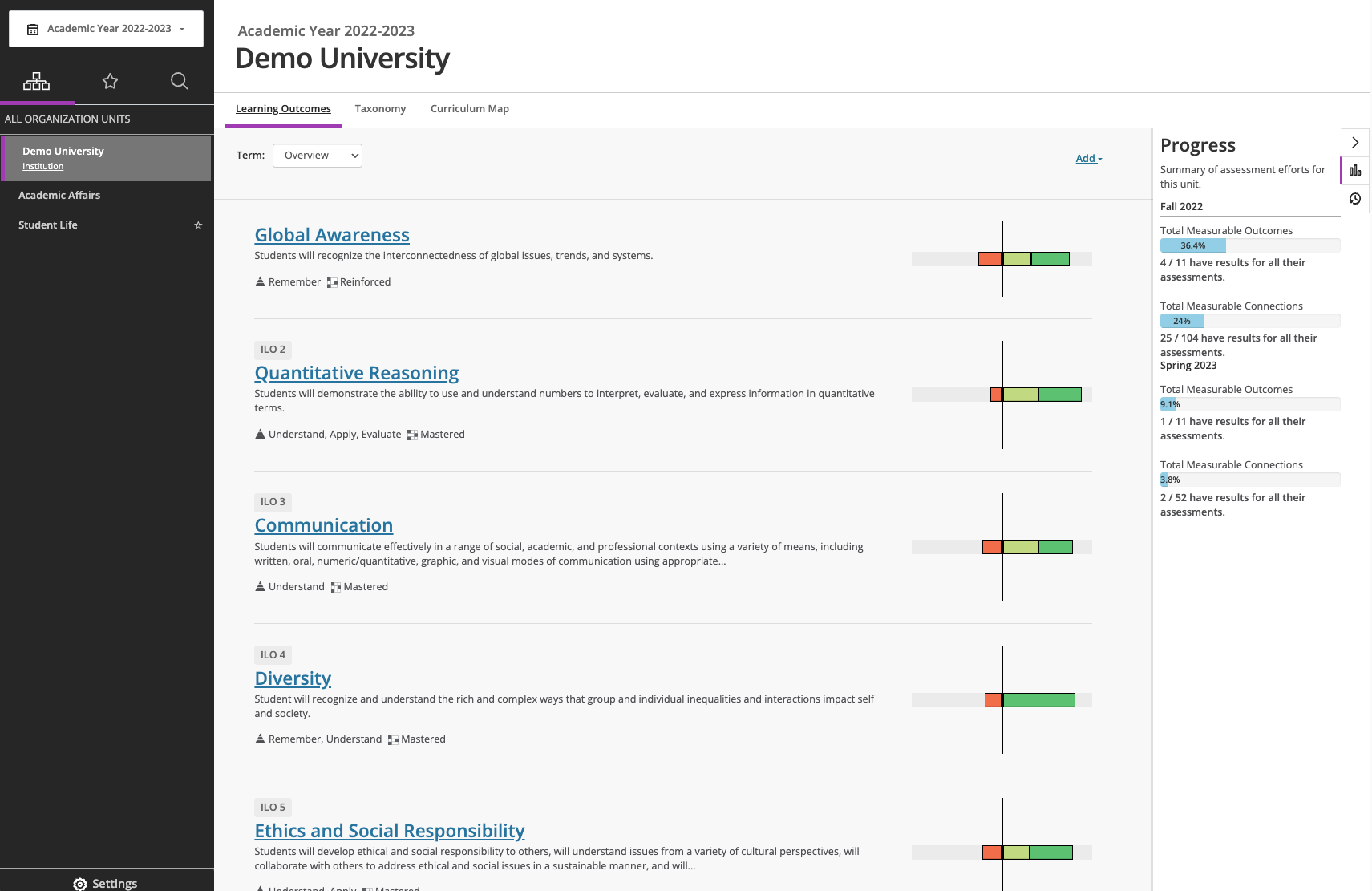1372x891 pixels.
Task: Click the Institution link under Demo University
Action: pos(42,167)
